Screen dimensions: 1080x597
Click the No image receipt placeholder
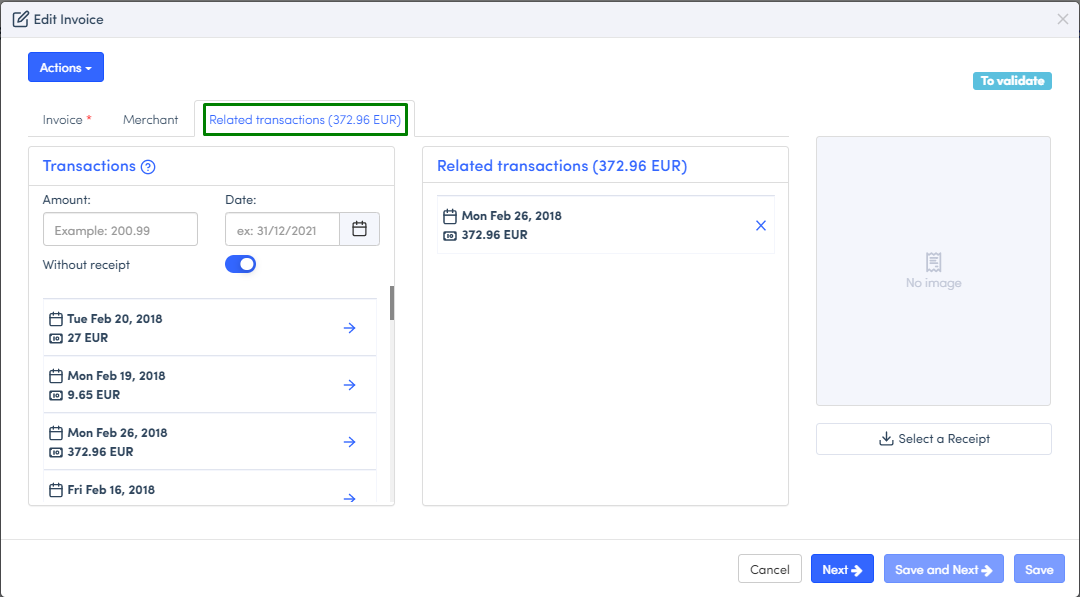pyautogui.click(x=933, y=271)
